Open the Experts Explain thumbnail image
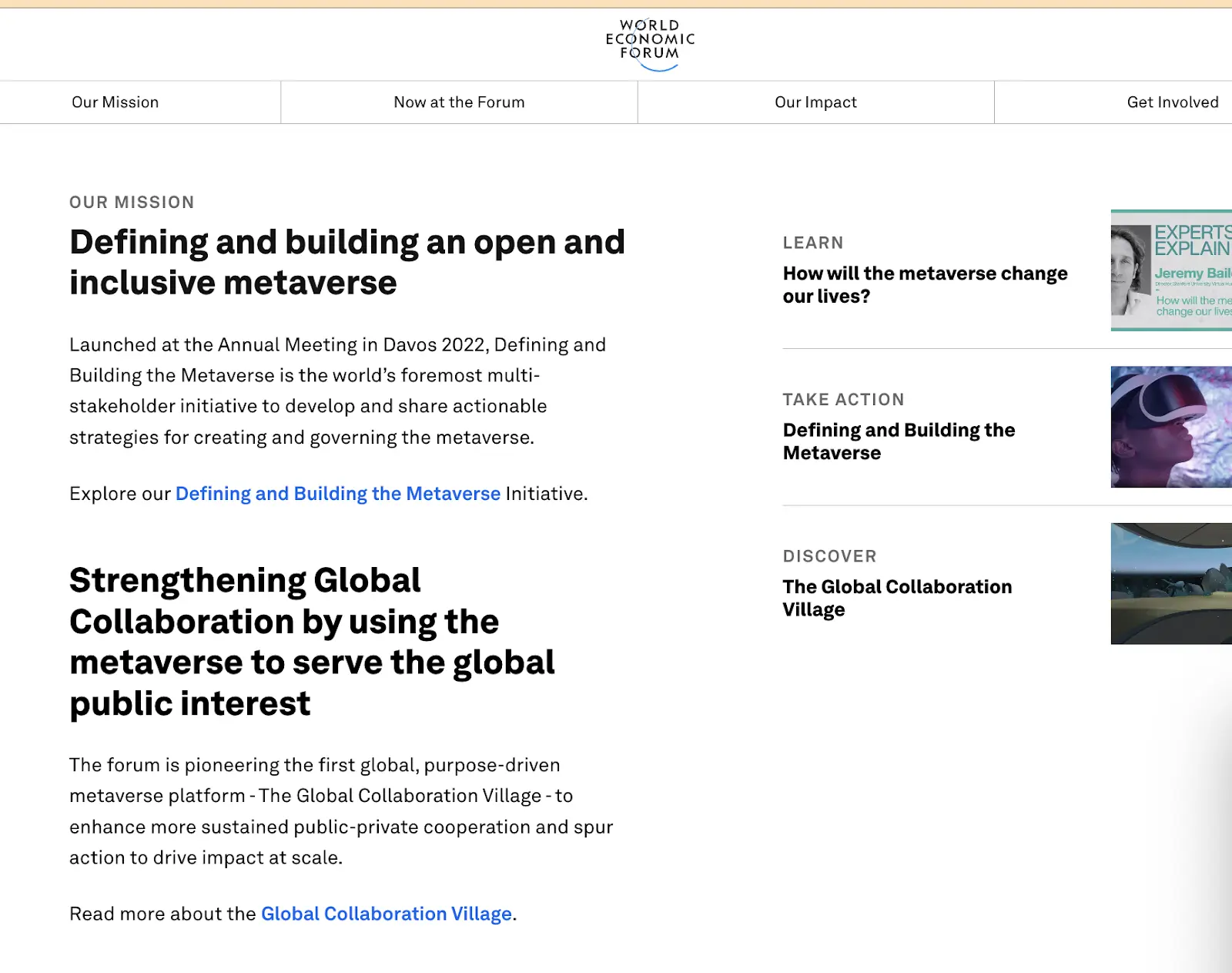1232x973 pixels. point(1171,270)
